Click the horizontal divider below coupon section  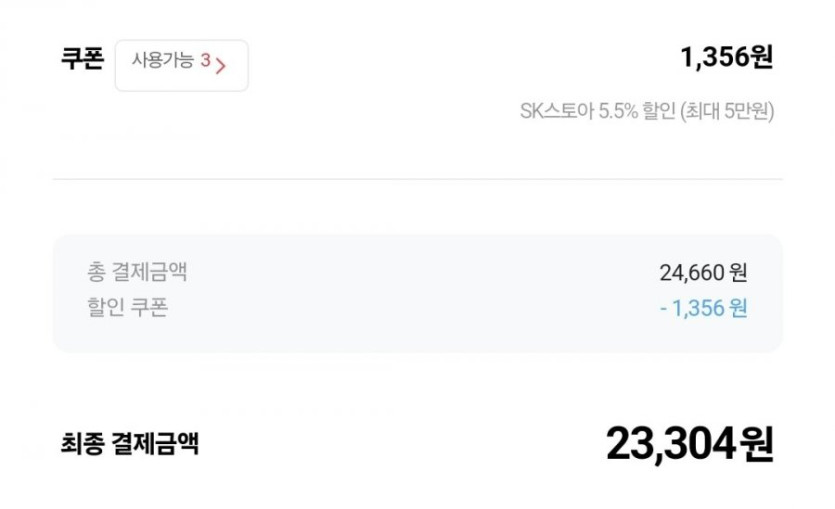(417, 180)
